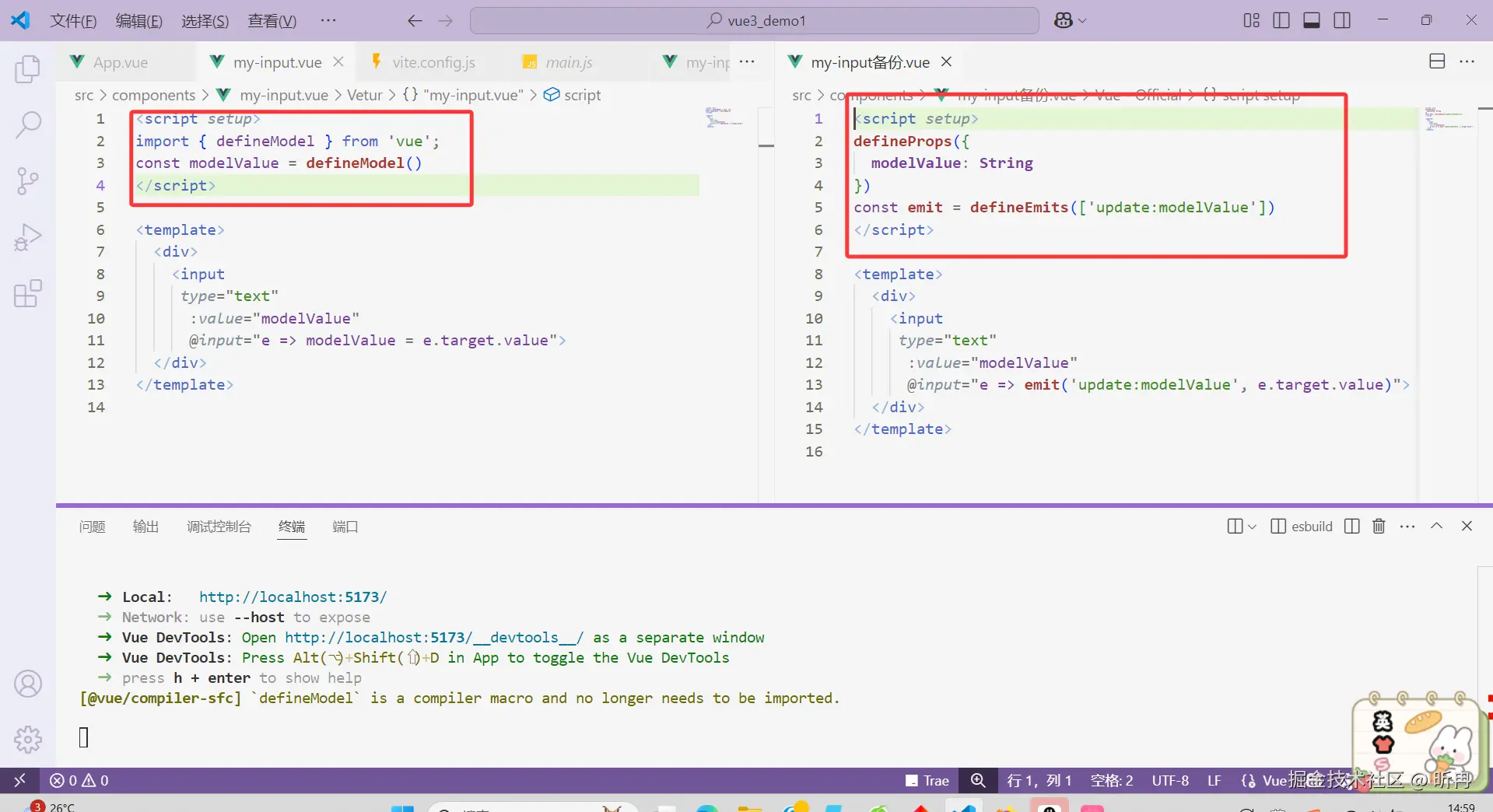Open the Manage gear menu
Viewport: 1493px width, 812px height.
click(28, 739)
